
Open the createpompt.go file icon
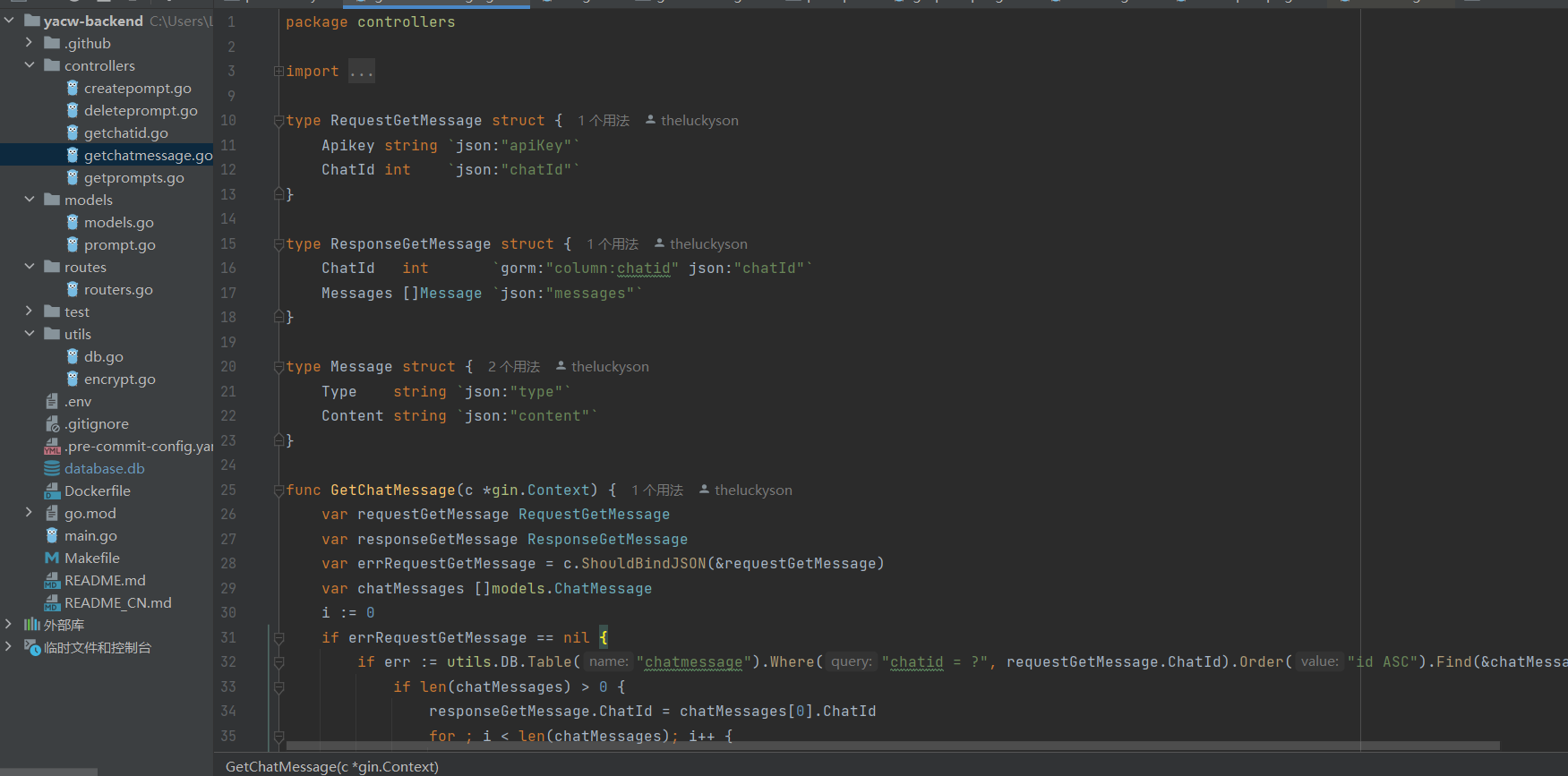click(x=73, y=88)
